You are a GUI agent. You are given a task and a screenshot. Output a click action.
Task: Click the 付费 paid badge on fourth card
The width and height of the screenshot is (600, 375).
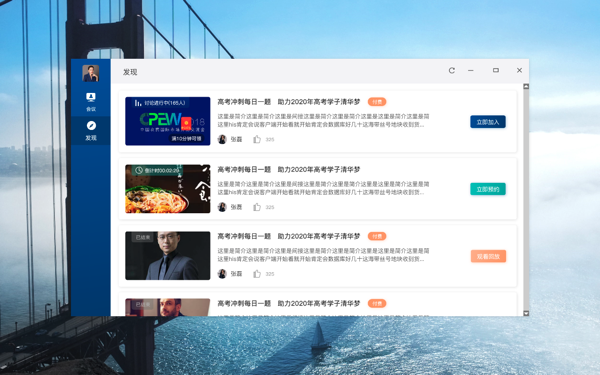click(377, 303)
